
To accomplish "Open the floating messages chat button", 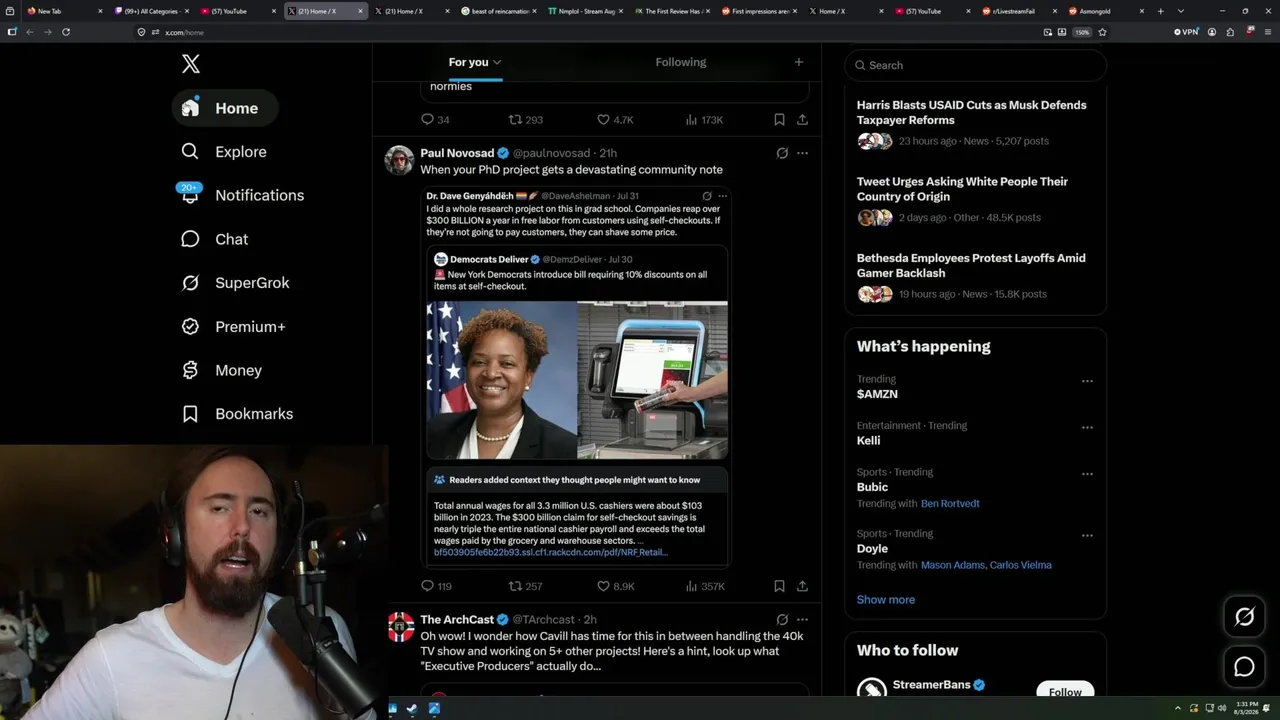I will 1244,667.
